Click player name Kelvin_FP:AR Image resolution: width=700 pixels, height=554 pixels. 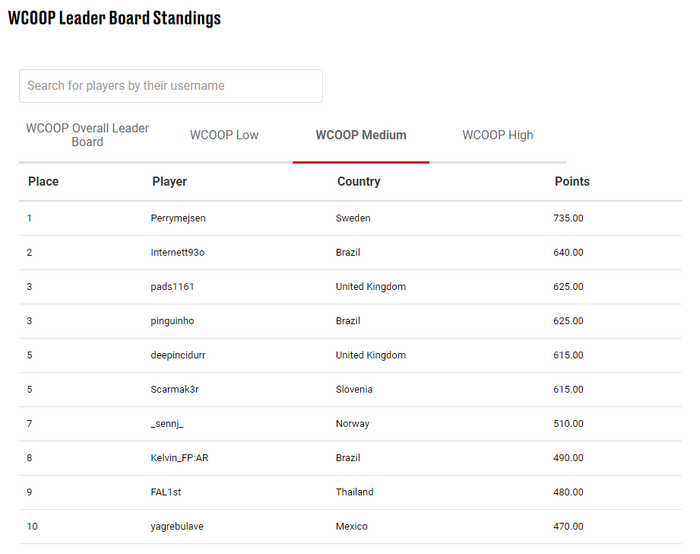(x=179, y=458)
